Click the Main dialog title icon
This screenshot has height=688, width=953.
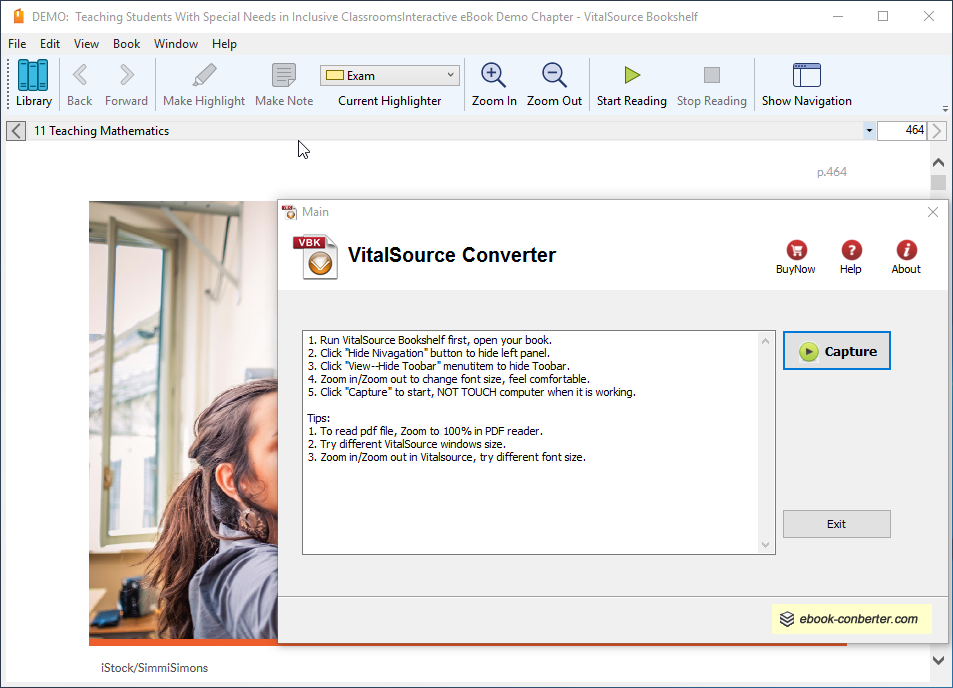coord(290,212)
